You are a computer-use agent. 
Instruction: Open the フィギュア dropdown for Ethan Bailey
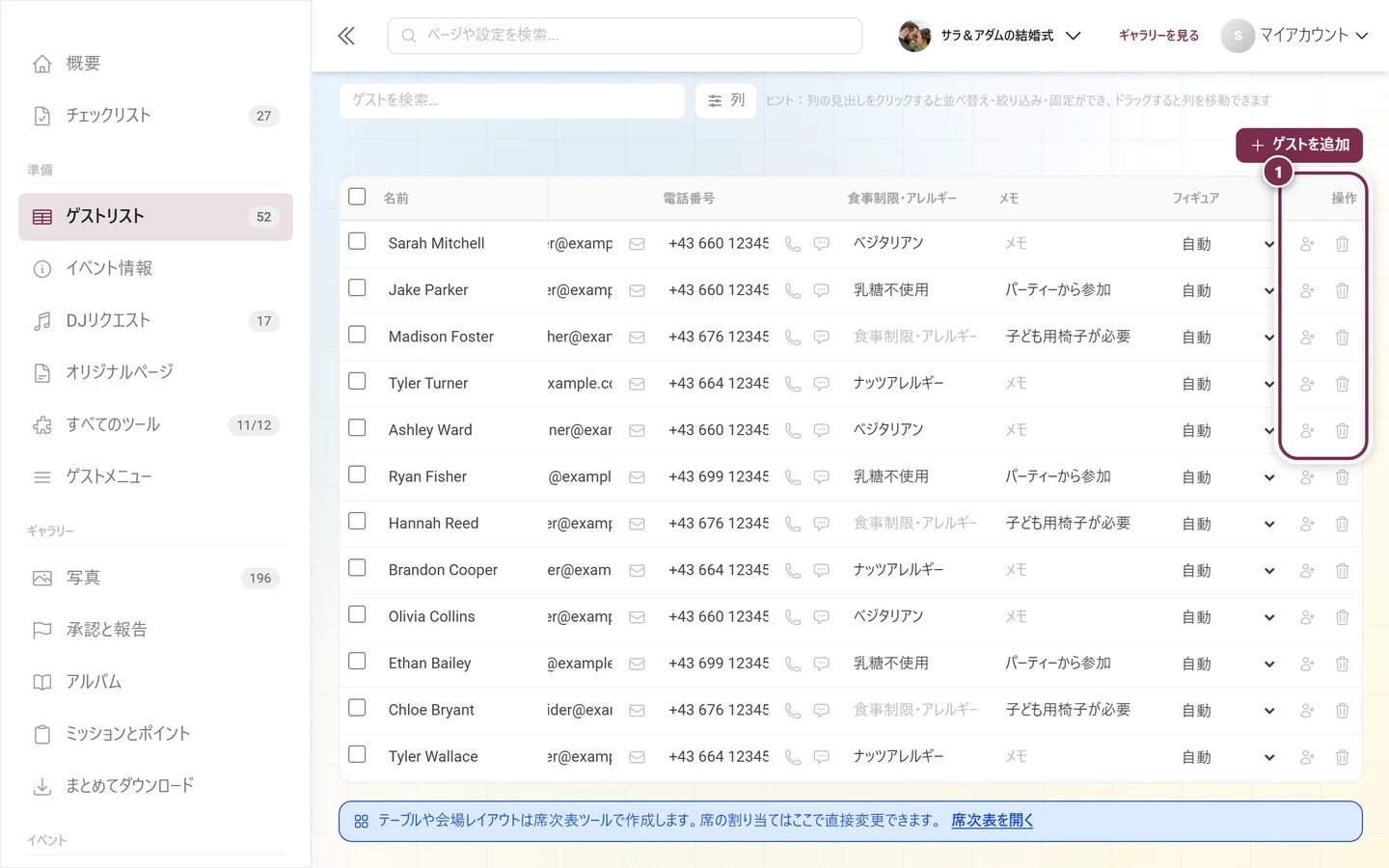[1228, 664]
